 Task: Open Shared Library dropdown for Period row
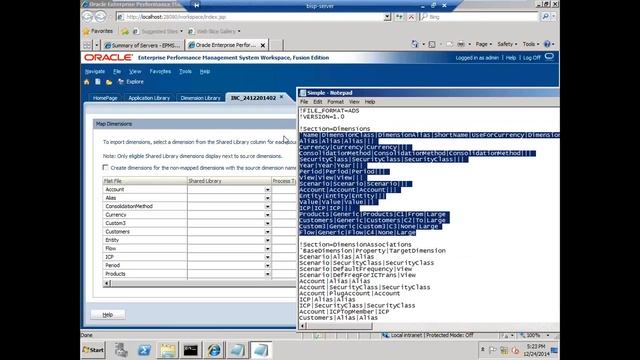click(267, 265)
